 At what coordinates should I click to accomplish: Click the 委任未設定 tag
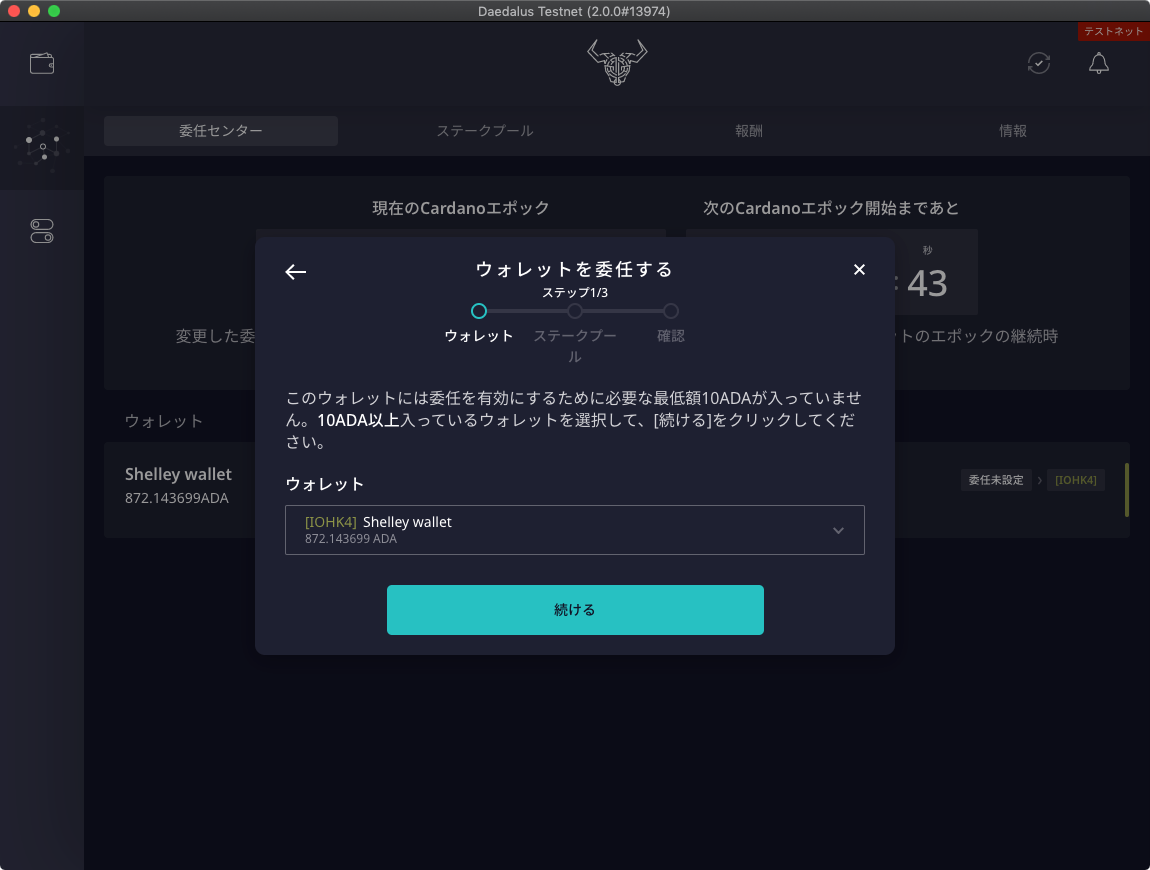coord(996,480)
